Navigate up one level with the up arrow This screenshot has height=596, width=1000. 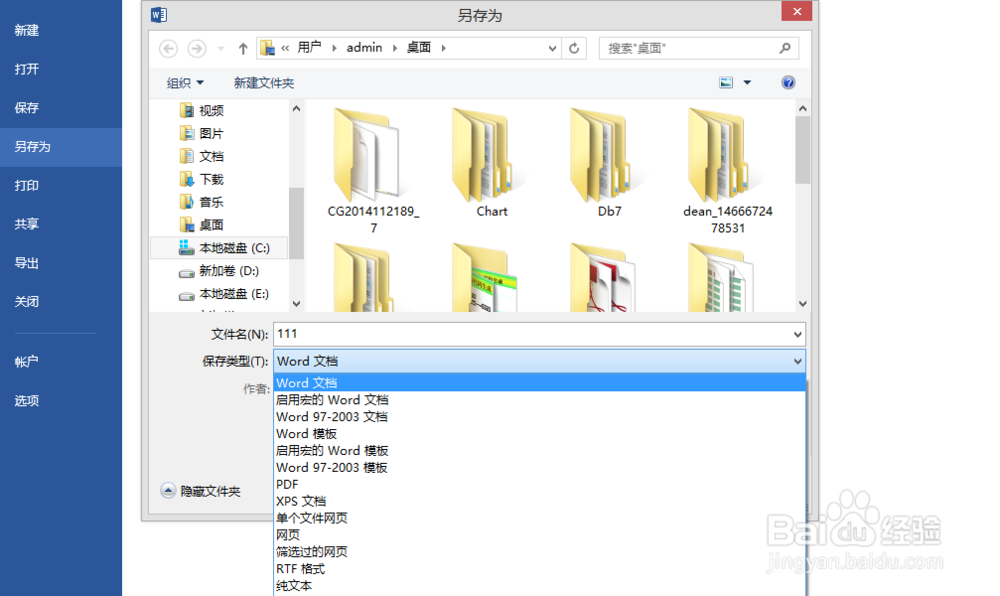pyautogui.click(x=243, y=47)
